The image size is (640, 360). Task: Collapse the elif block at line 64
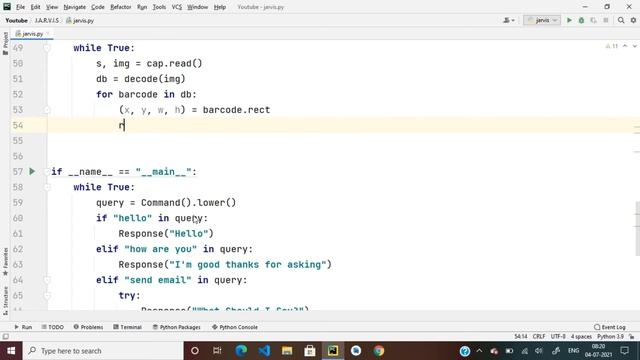pos(47,280)
